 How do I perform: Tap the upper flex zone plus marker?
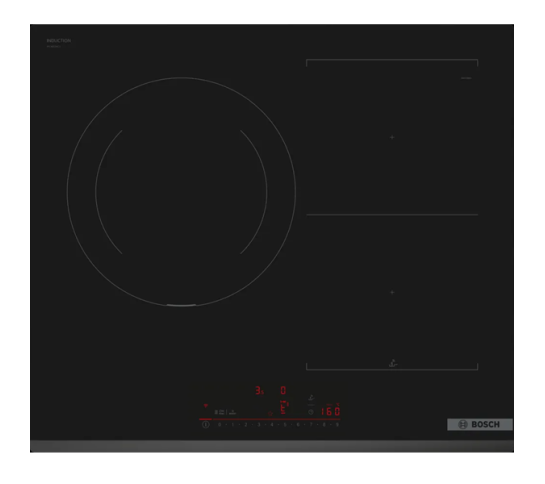coord(392,137)
